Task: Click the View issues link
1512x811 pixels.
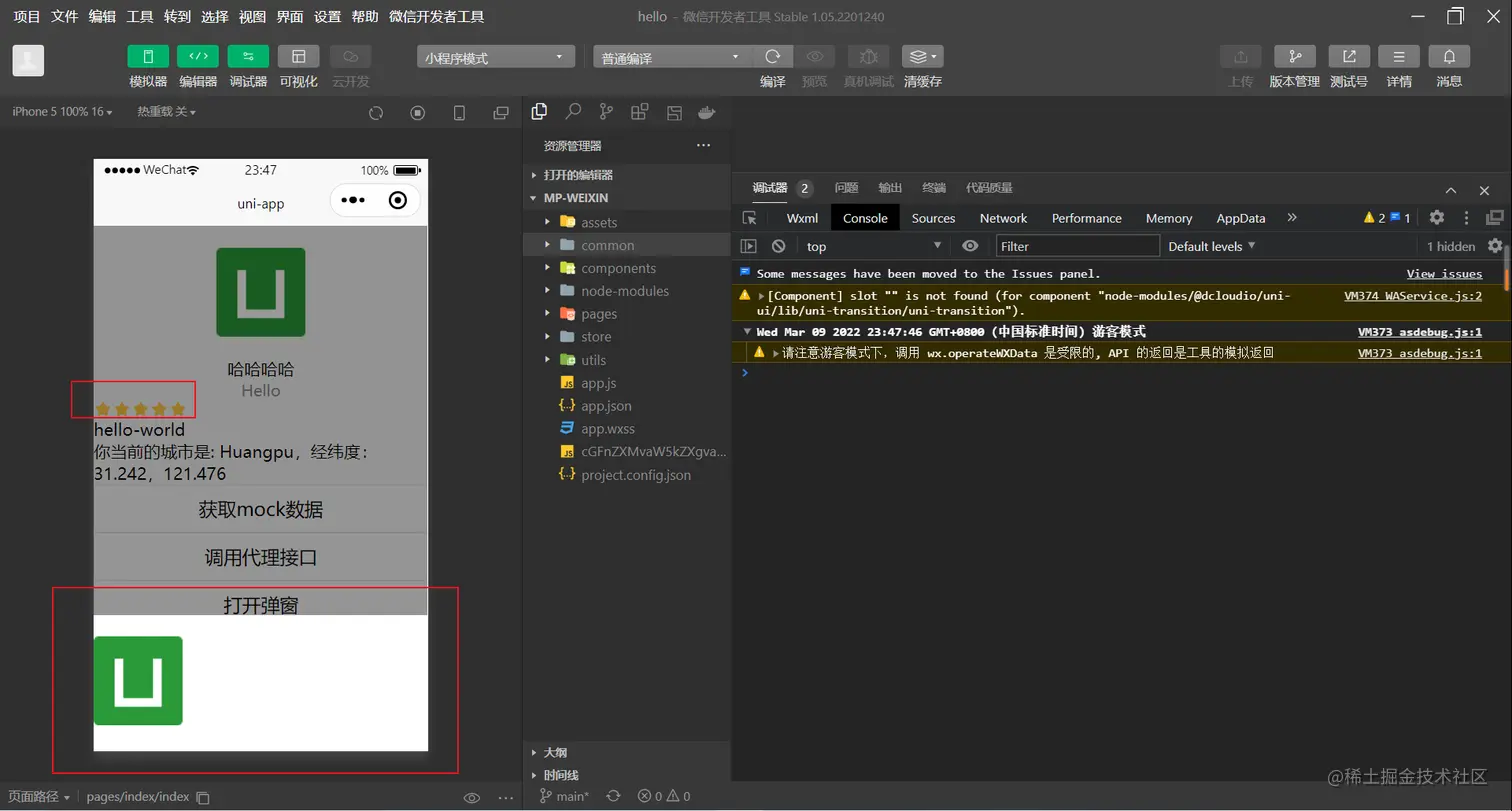Action: (1444, 274)
